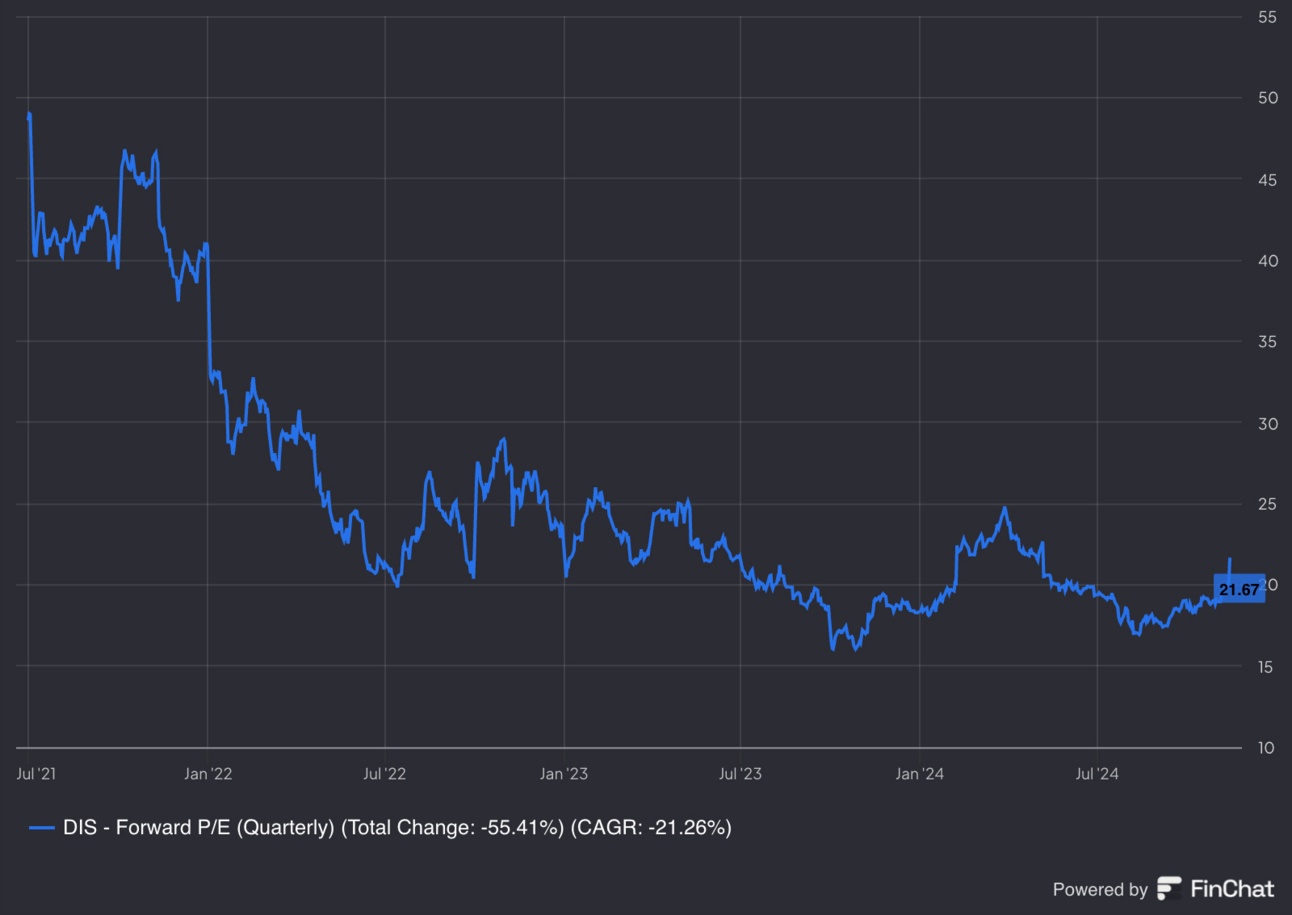This screenshot has width=1292, height=915.
Task: Click the Jul '24 x-axis label
Action: pyautogui.click(x=1097, y=773)
